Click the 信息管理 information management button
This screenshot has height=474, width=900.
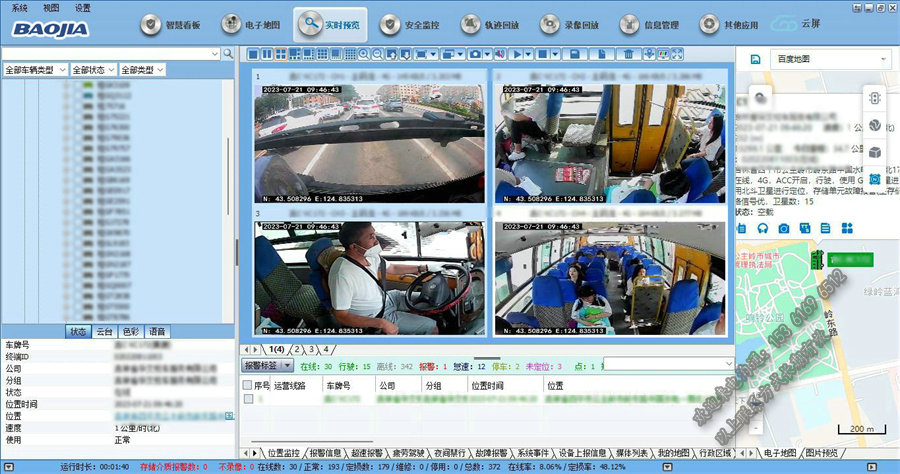point(644,23)
